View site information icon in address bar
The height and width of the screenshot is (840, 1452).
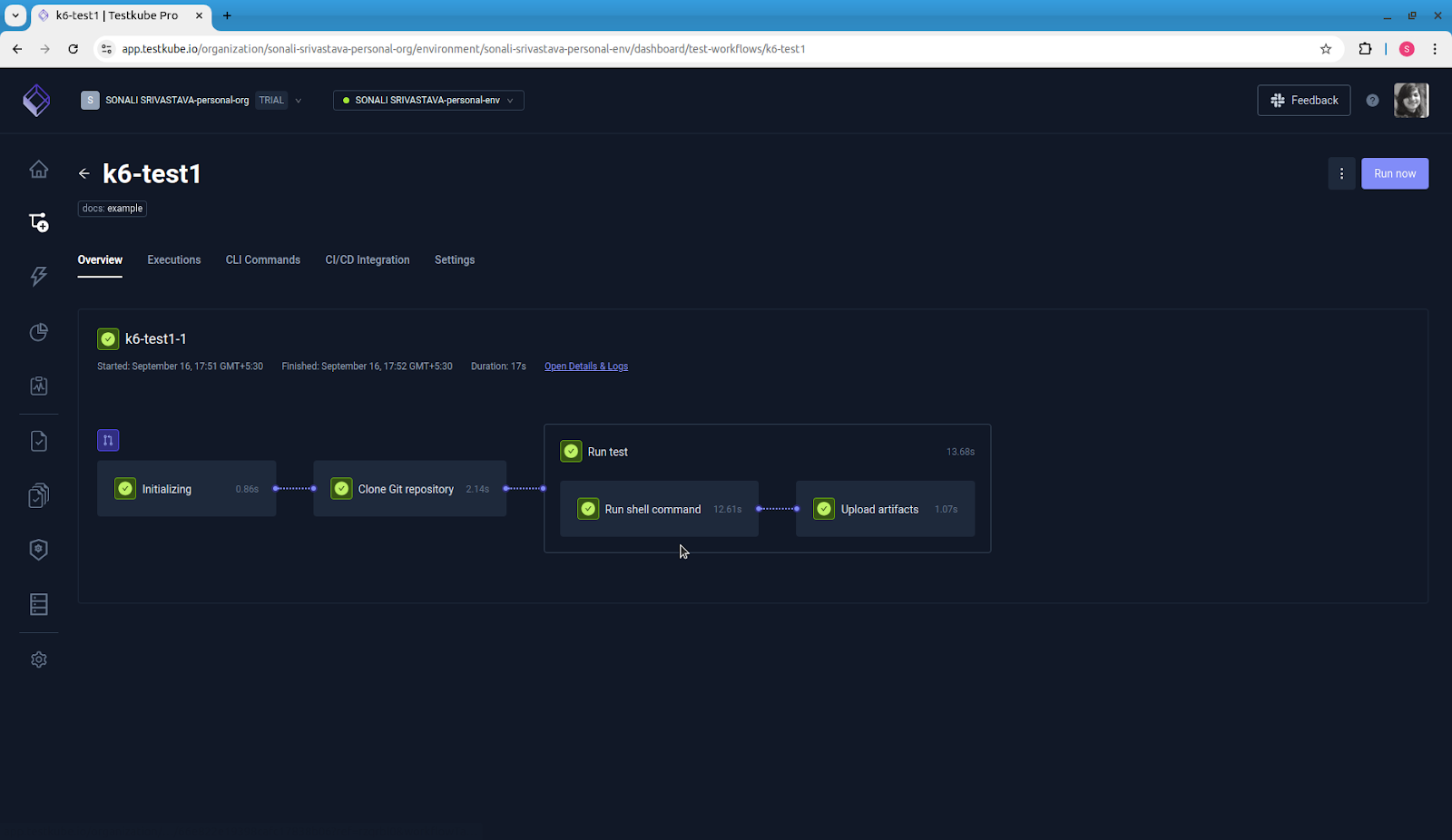point(107,49)
